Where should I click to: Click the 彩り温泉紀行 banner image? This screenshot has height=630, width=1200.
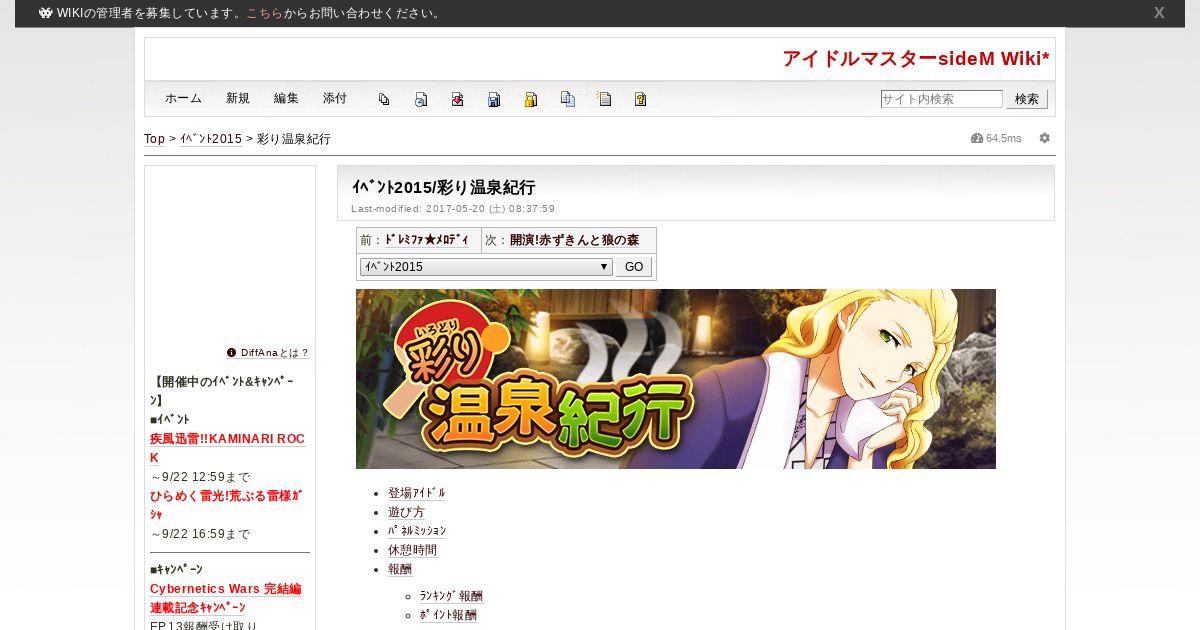pyautogui.click(x=676, y=379)
